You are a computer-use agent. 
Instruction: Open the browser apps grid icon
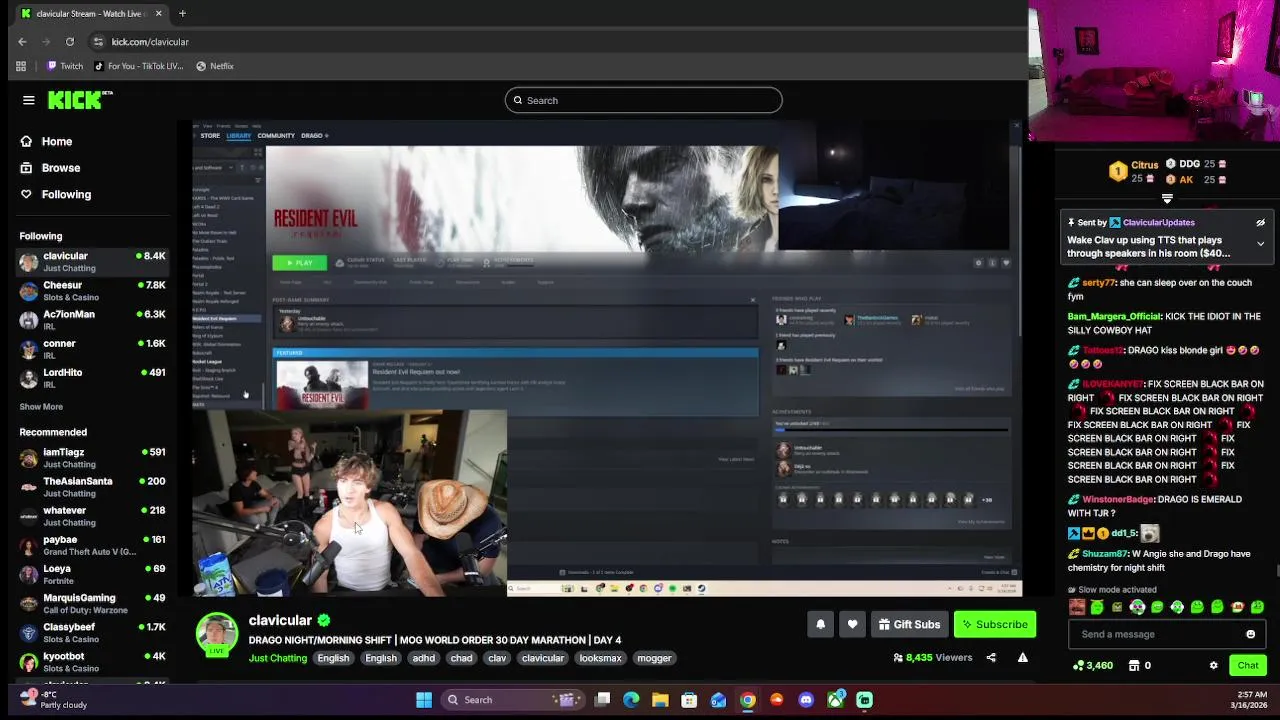[21, 66]
